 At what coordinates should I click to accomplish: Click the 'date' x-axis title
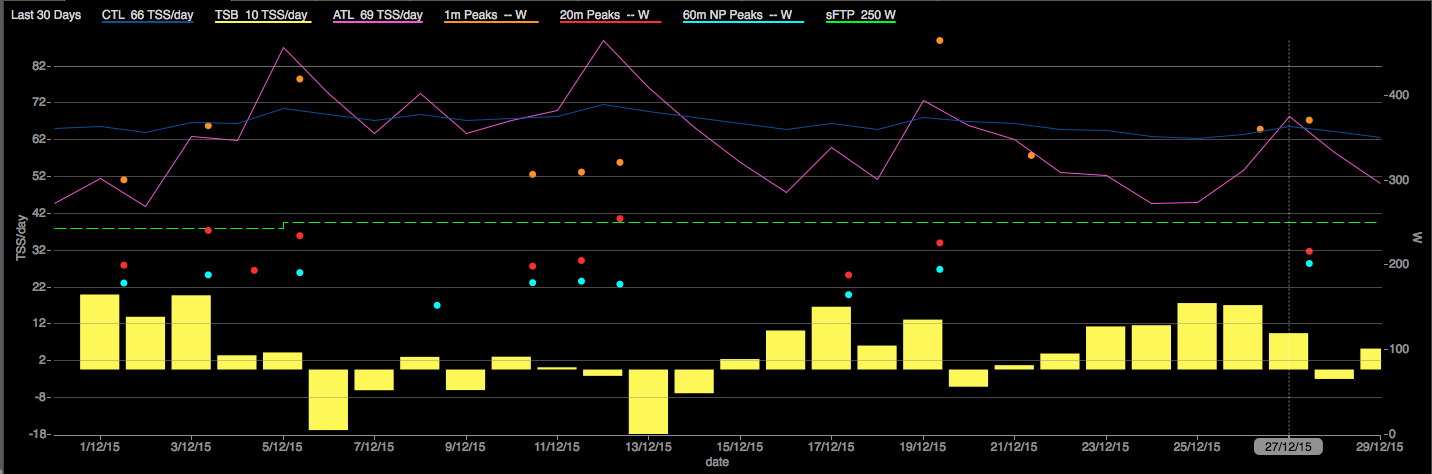[x=714, y=463]
